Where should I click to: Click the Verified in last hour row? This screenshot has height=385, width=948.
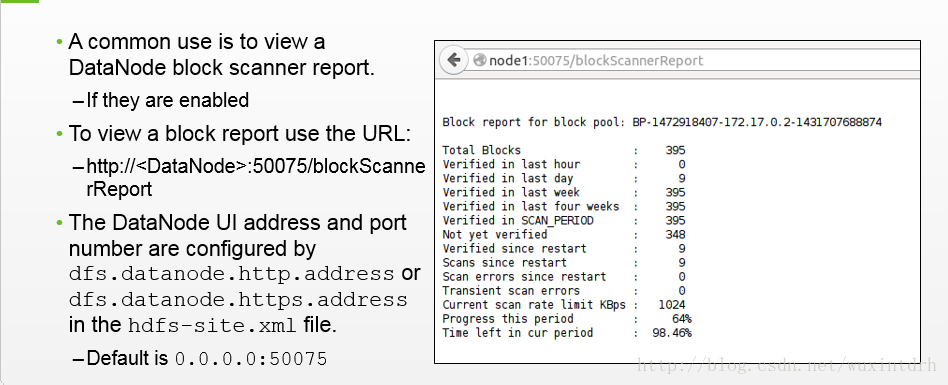[x=563, y=164]
